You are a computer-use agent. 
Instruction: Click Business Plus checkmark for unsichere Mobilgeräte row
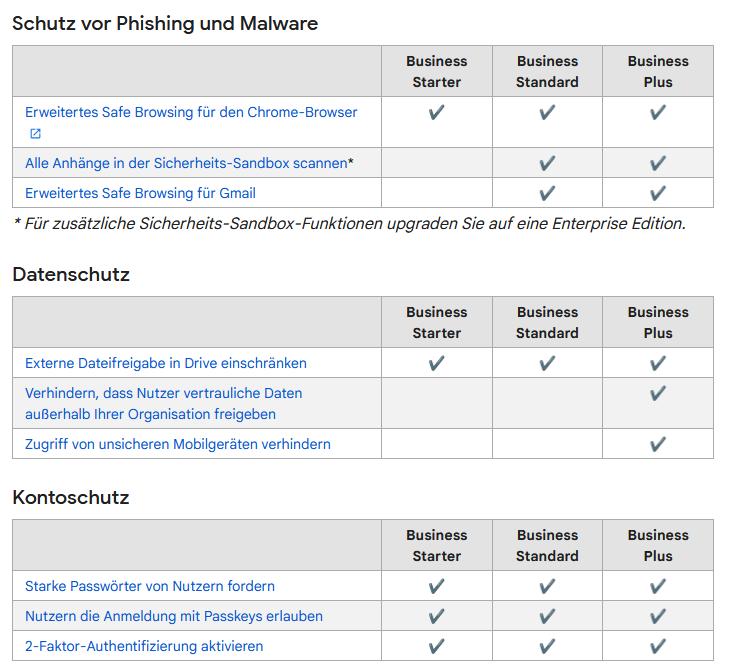(x=658, y=445)
